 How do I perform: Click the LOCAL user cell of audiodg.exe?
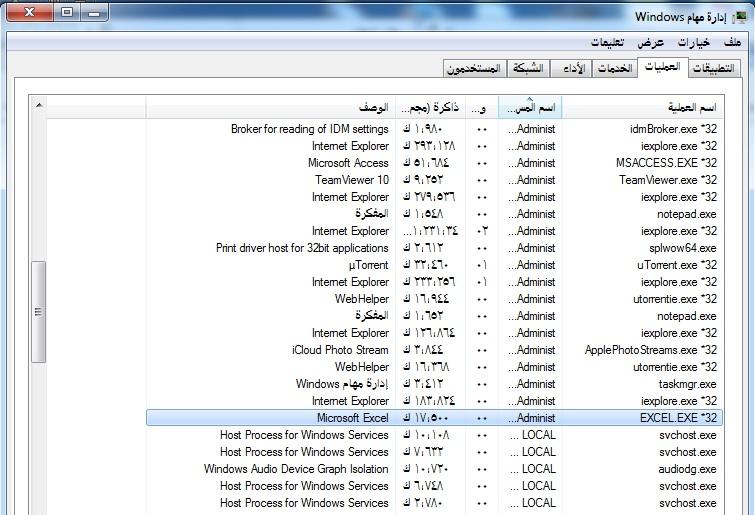532,469
